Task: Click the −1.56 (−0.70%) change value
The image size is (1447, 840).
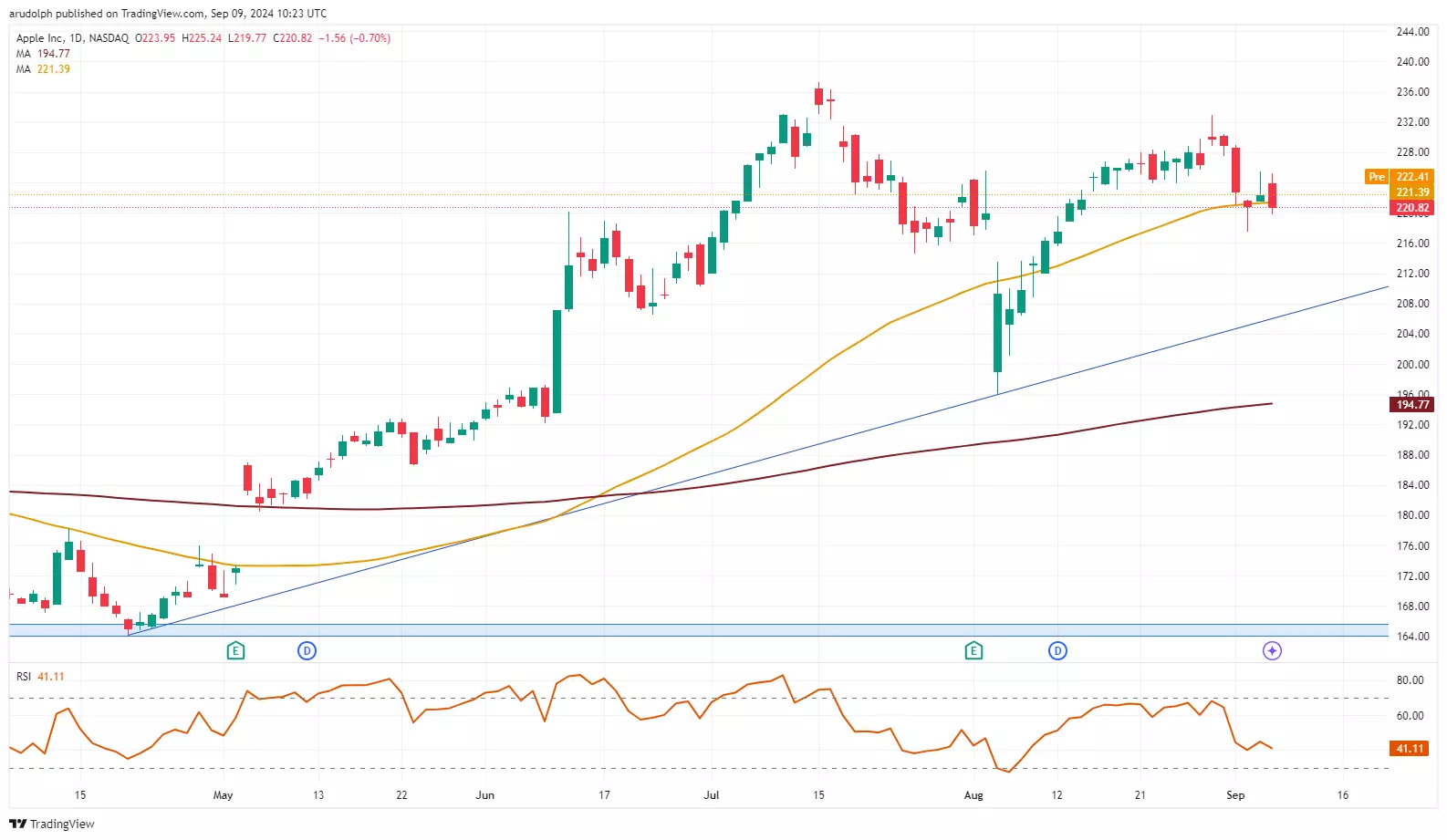Action: [354, 38]
